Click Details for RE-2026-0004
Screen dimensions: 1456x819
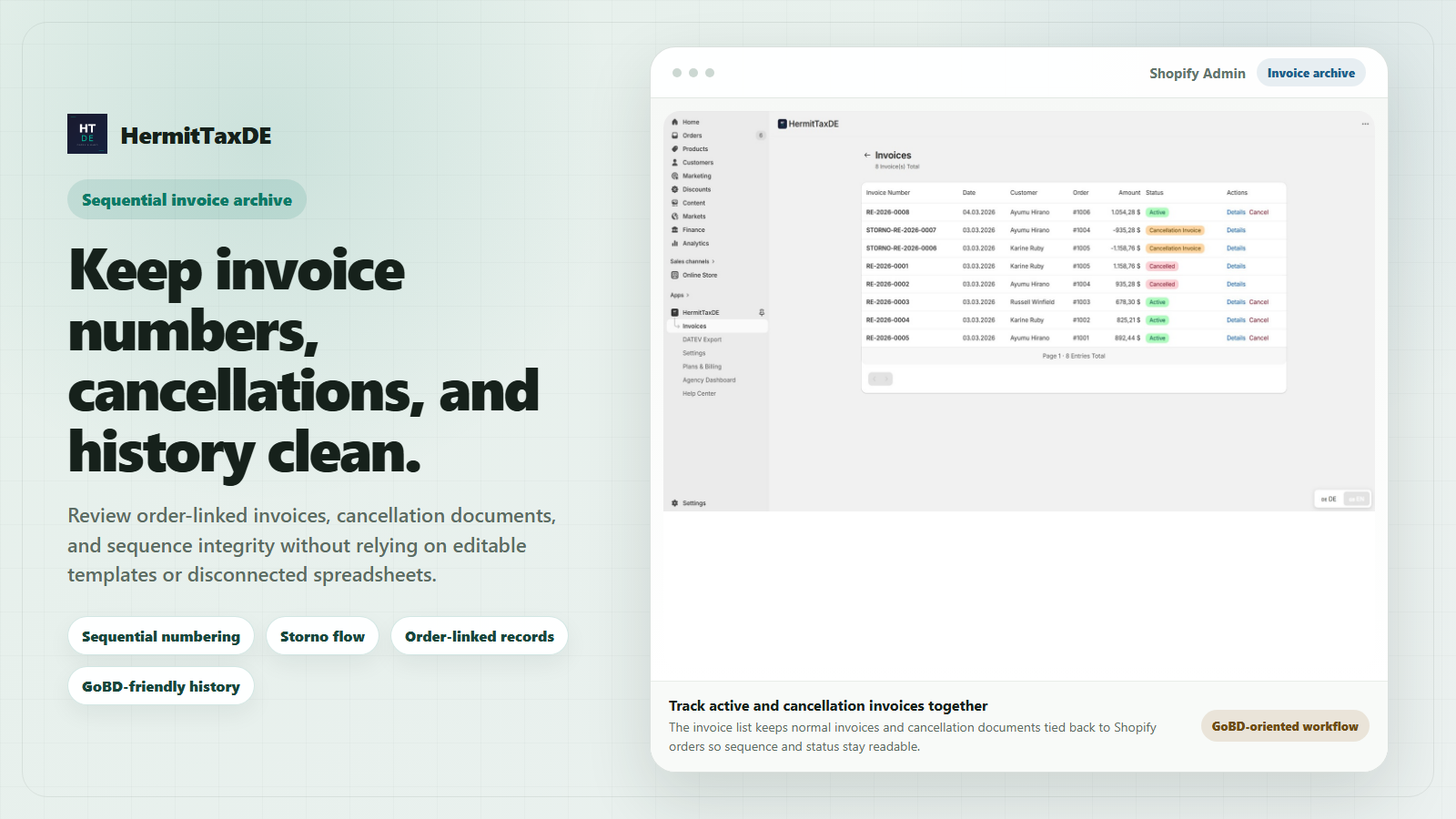coord(1236,320)
